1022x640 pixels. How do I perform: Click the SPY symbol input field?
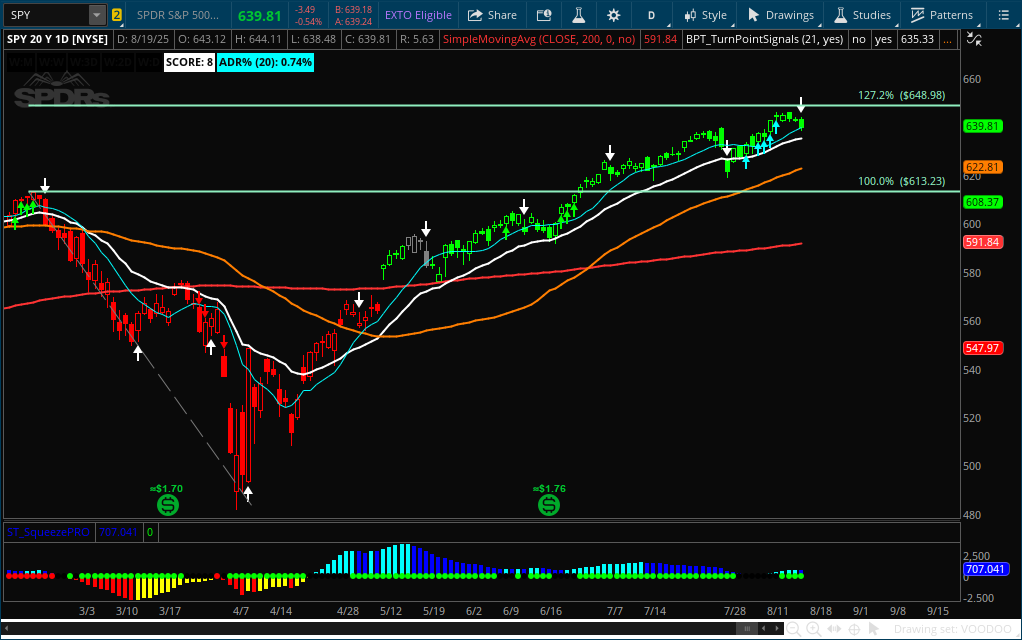tap(46, 15)
